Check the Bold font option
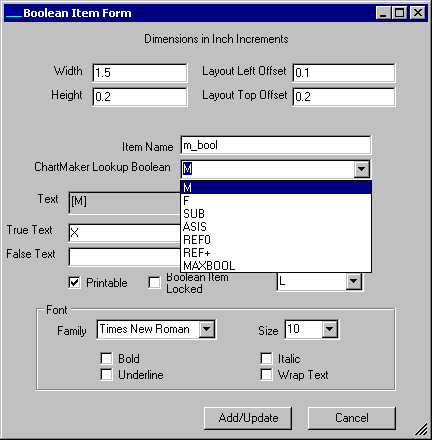The height and width of the screenshot is (440, 432). pyautogui.click(x=106, y=359)
